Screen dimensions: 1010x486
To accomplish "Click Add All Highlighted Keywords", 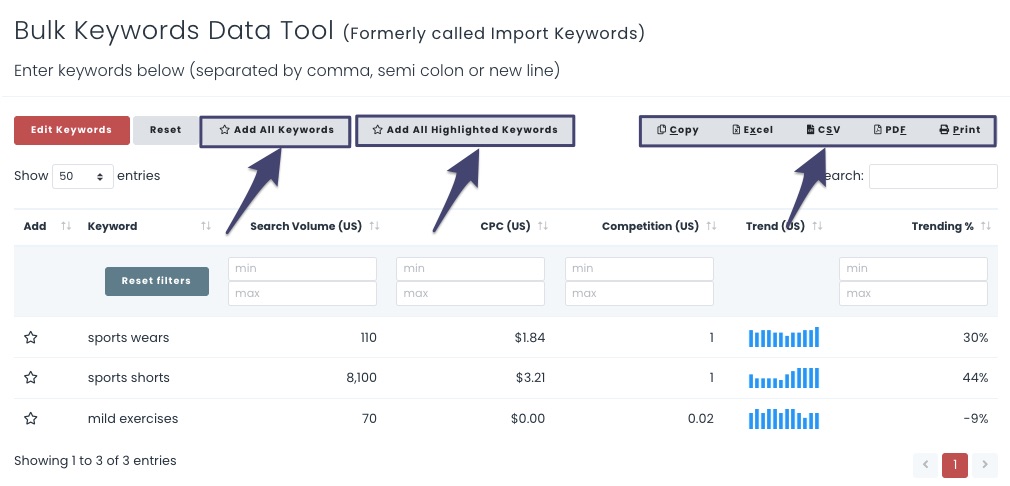I will tap(465, 130).
